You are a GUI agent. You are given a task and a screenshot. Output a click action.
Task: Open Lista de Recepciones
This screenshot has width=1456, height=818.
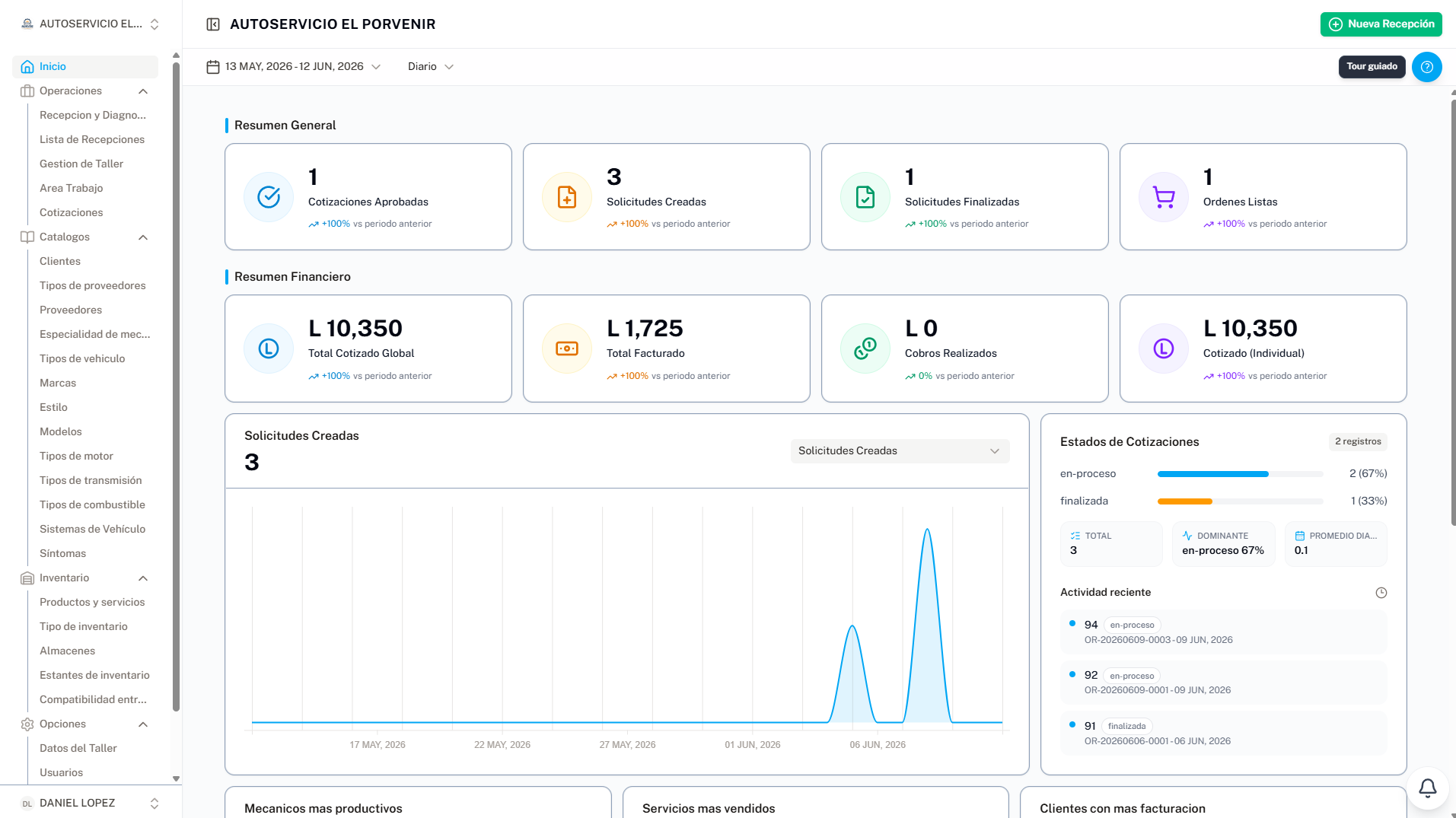point(92,140)
